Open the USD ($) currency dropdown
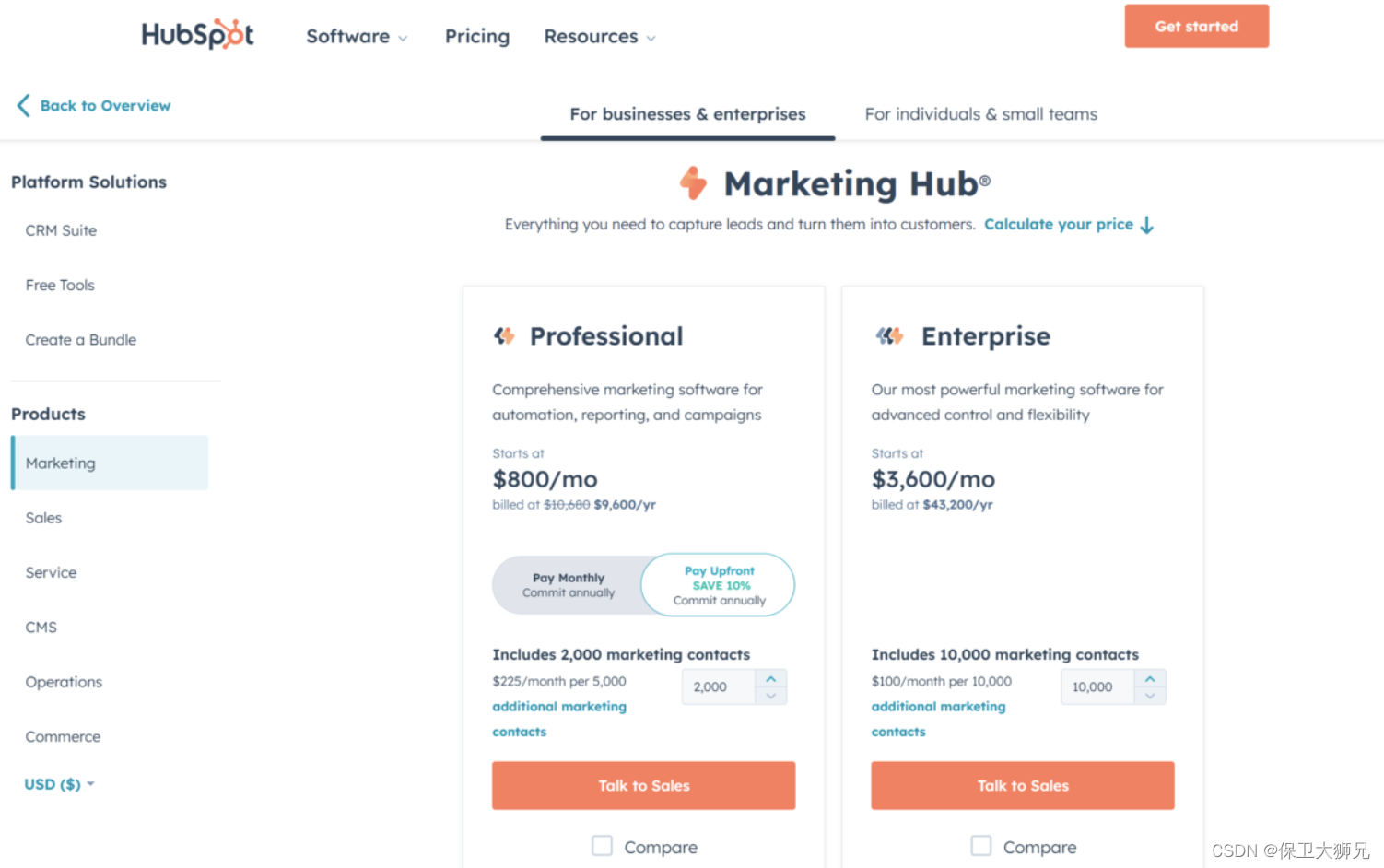The width and height of the screenshot is (1384, 868). pos(59,784)
